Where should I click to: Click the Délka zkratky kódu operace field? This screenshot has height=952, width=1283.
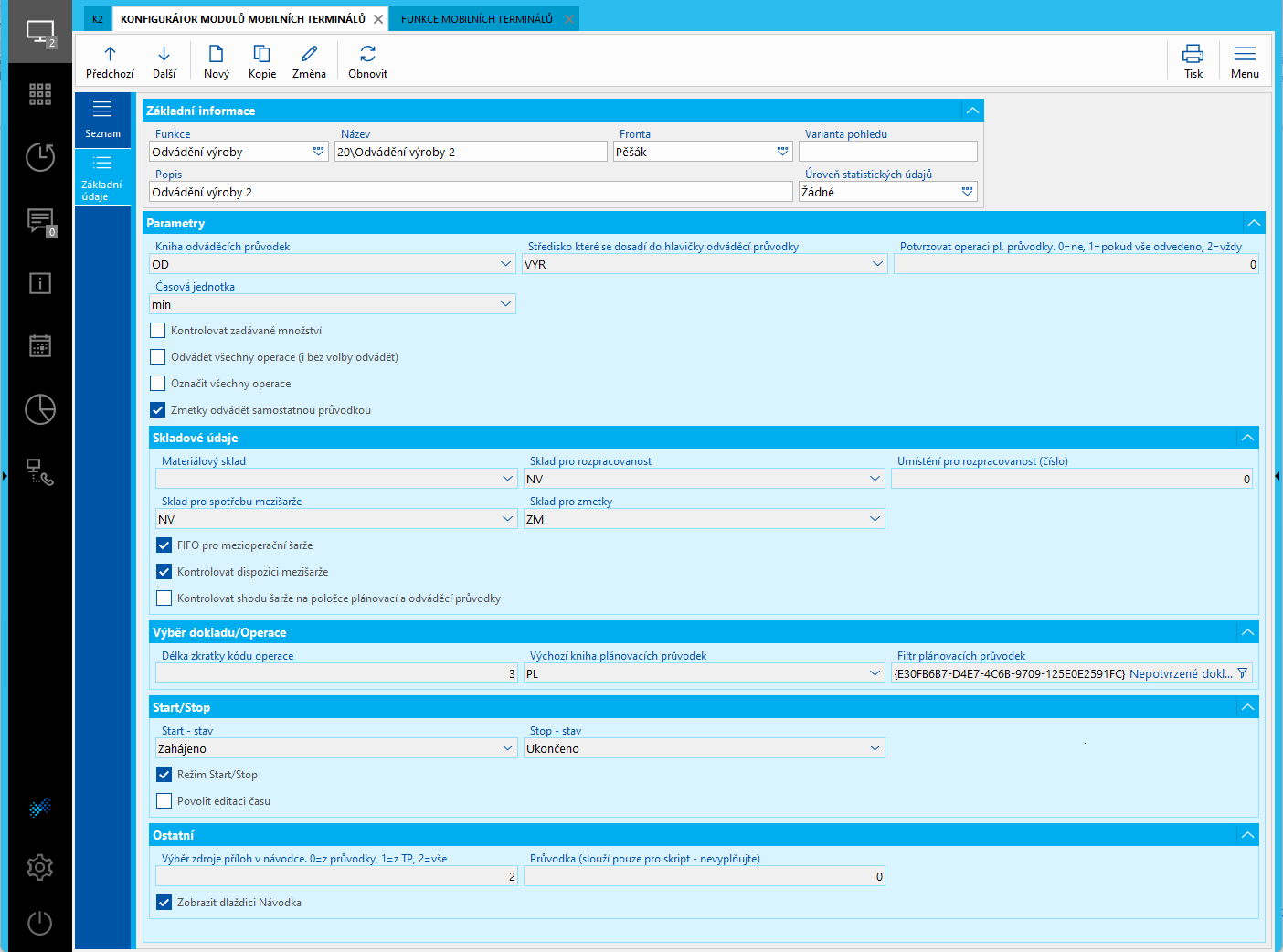pyautogui.click(x=337, y=673)
